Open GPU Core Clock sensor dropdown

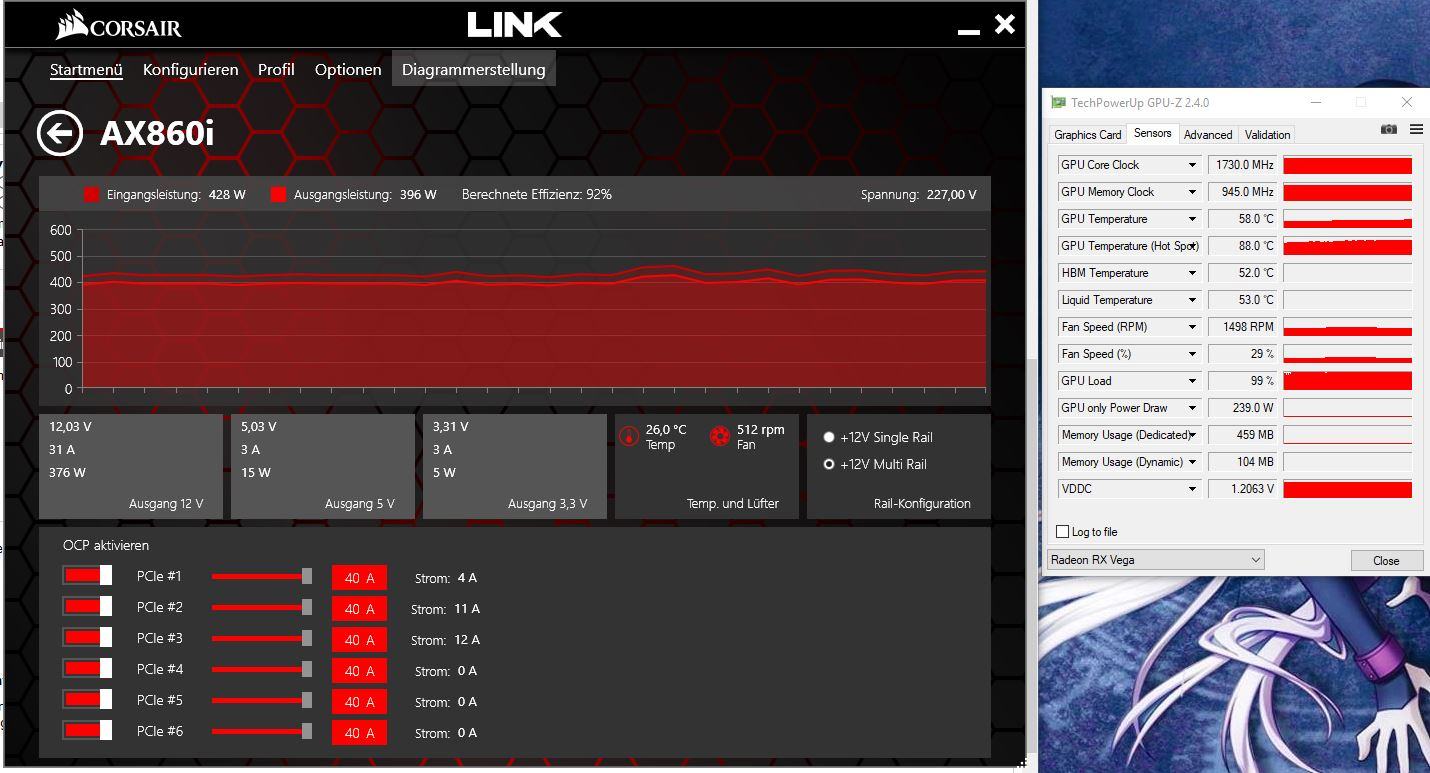click(x=1192, y=165)
